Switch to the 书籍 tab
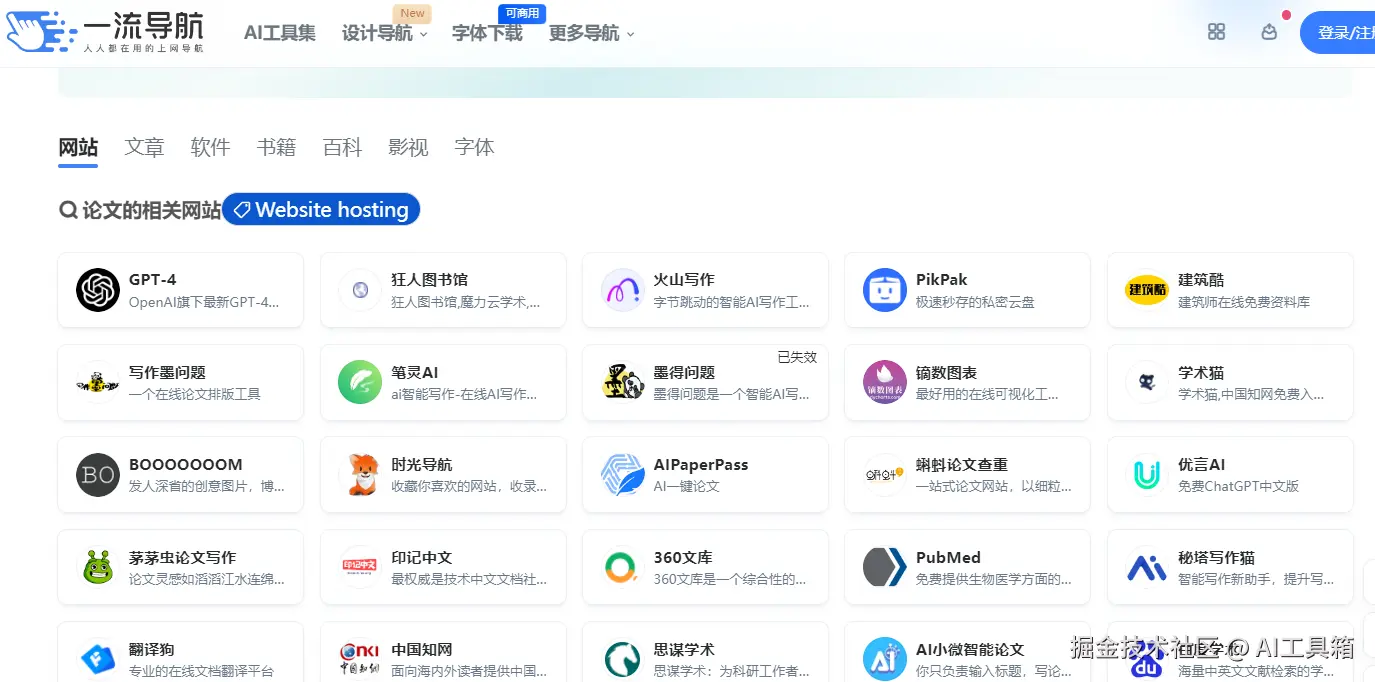This screenshot has height=682, width=1375. (276, 147)
